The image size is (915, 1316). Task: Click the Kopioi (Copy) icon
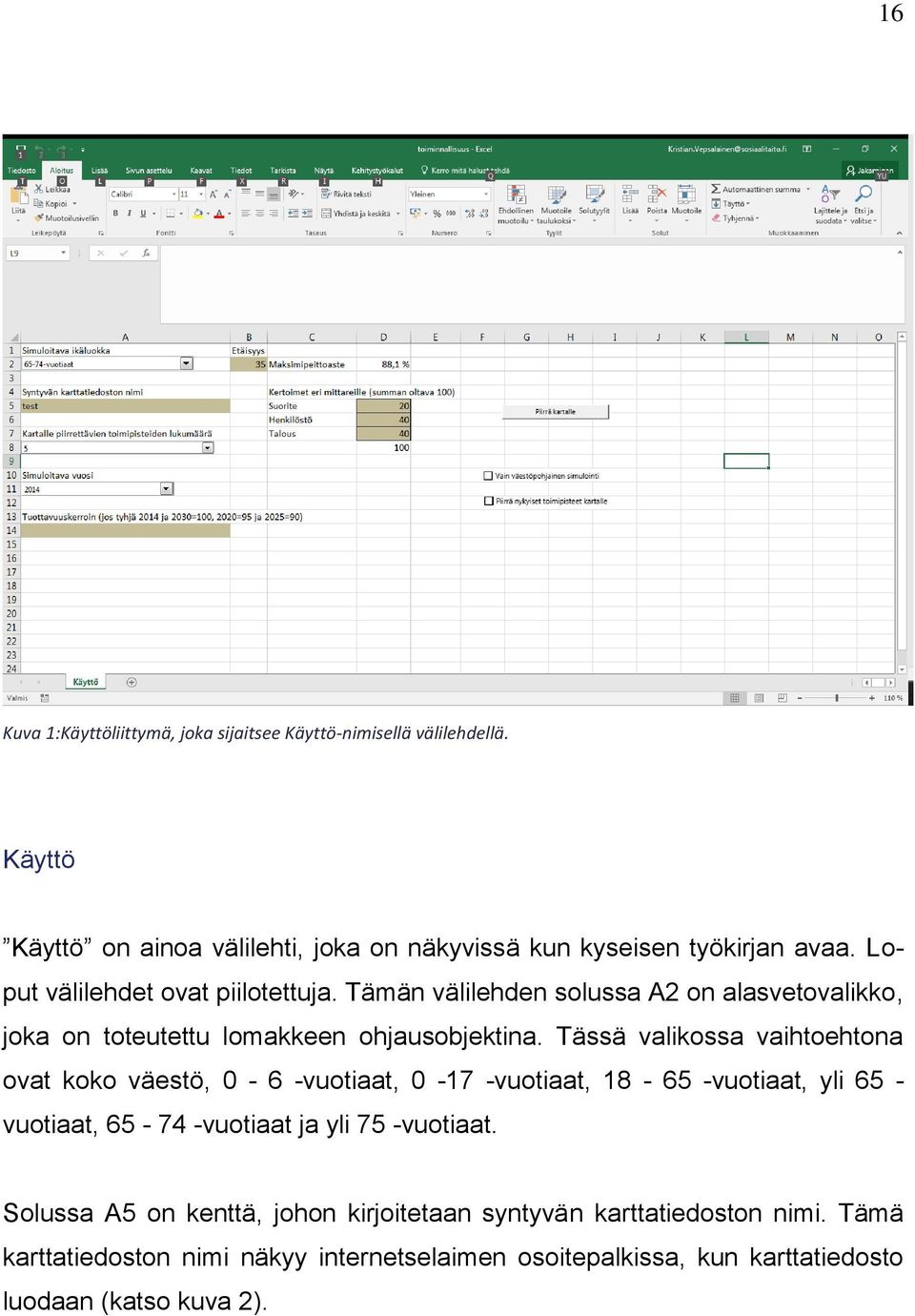point(39,203)
